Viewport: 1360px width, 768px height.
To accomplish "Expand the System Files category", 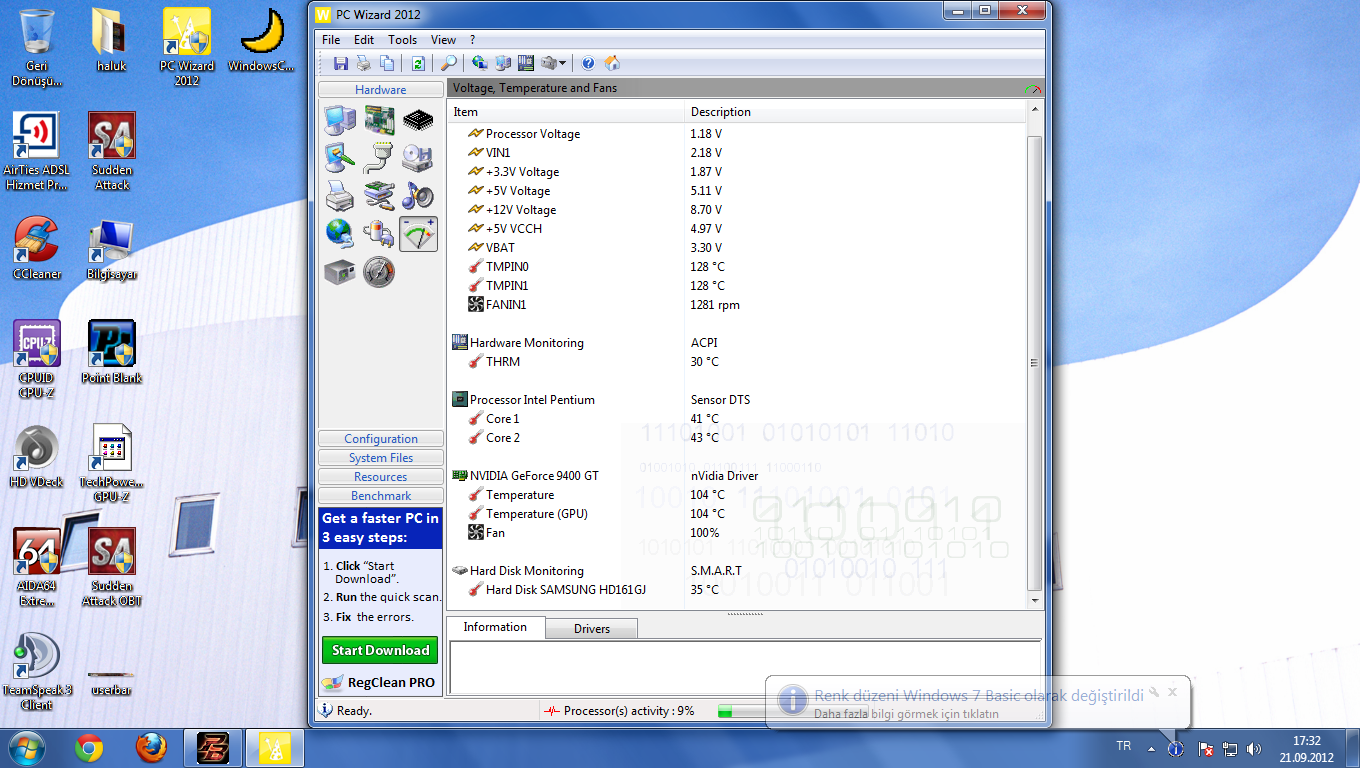I will tap(380, 458).
